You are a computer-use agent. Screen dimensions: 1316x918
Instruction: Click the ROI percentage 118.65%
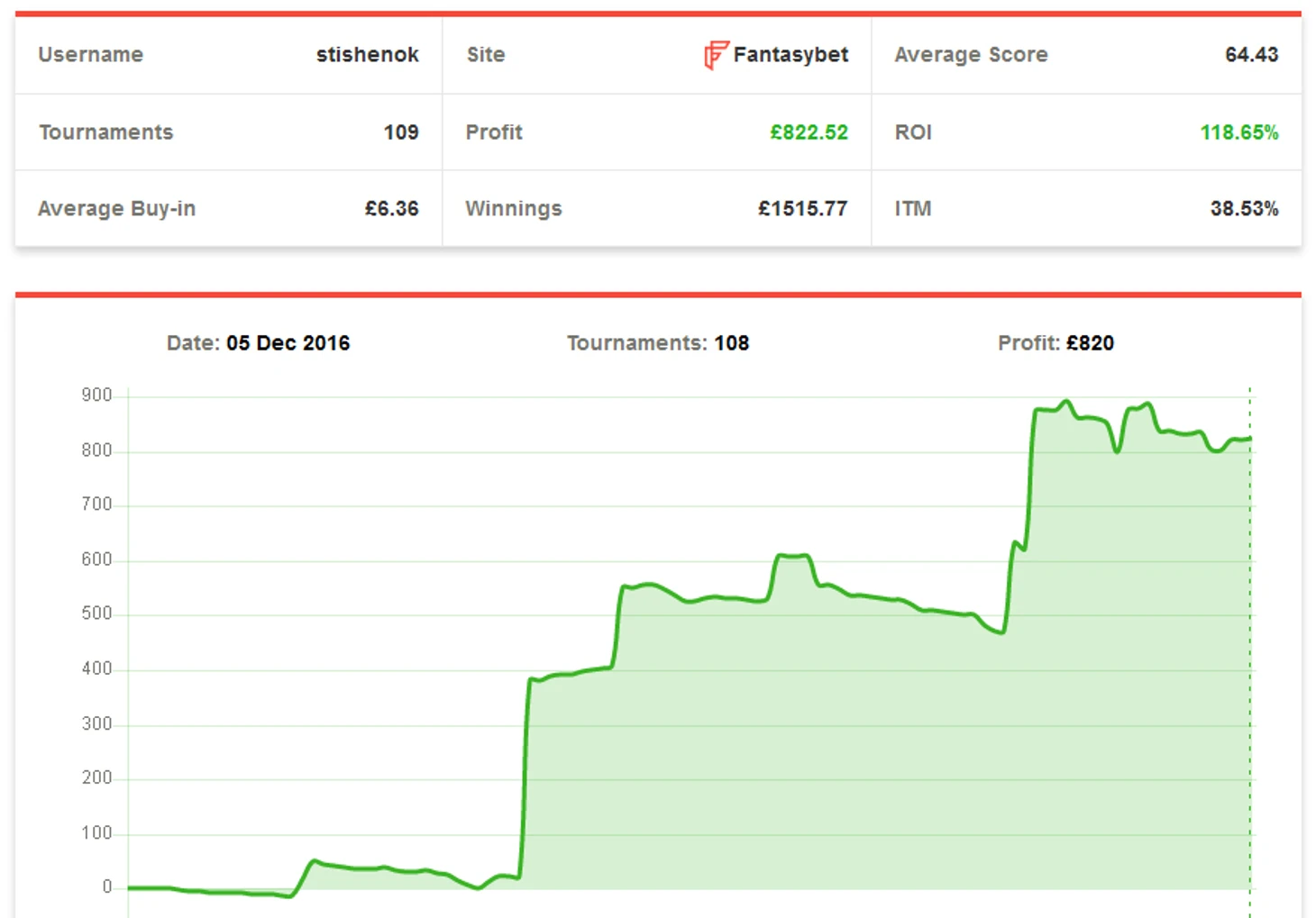click(1238, 132)
